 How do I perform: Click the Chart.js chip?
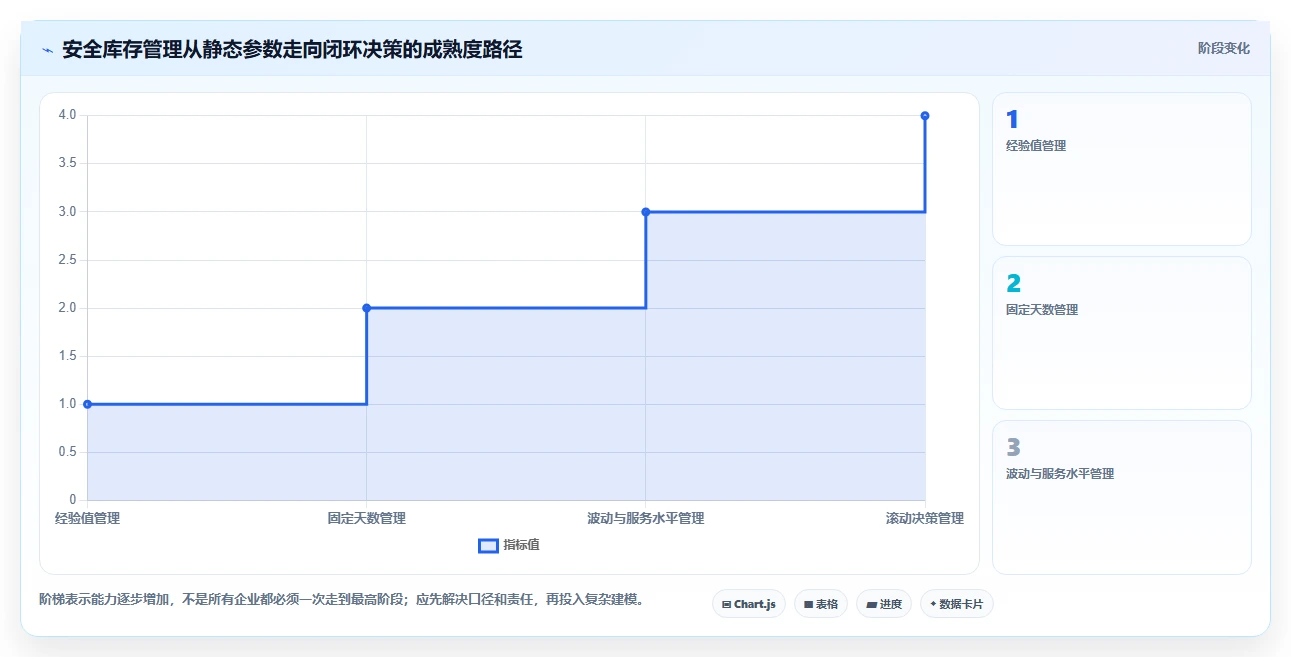click(748, 604)
